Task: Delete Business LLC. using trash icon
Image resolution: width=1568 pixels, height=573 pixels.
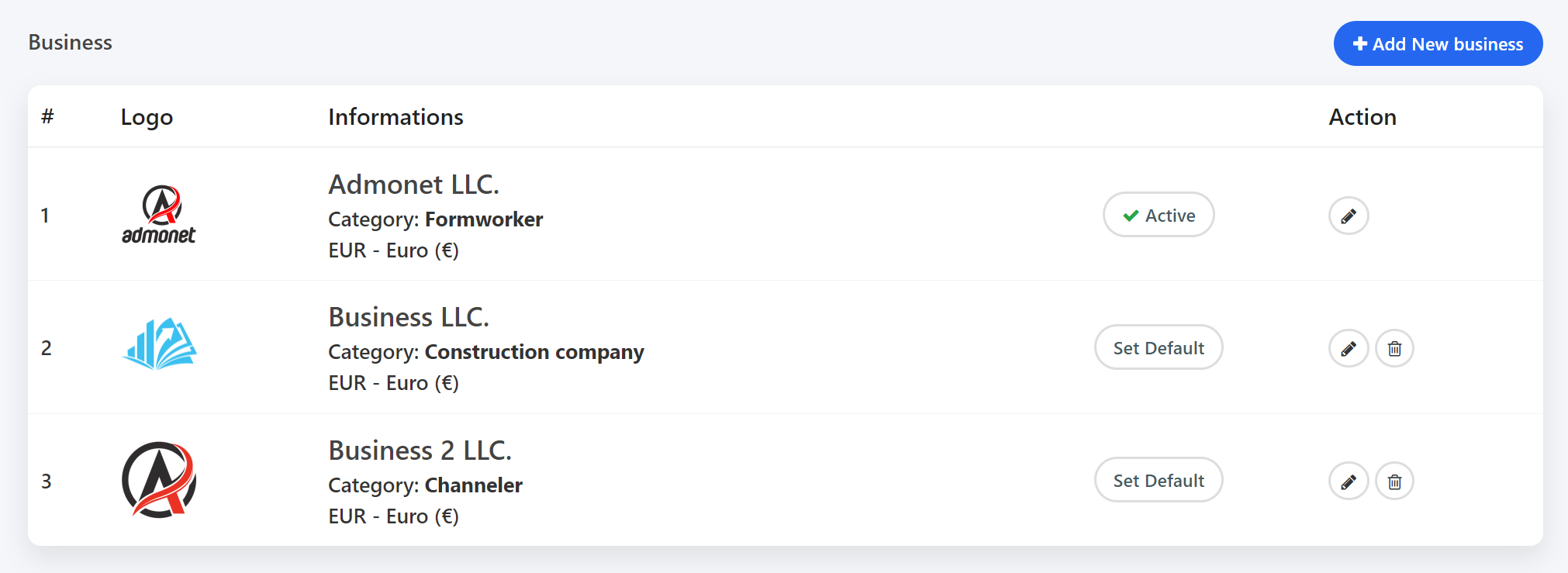Action: coord(1394,348)
